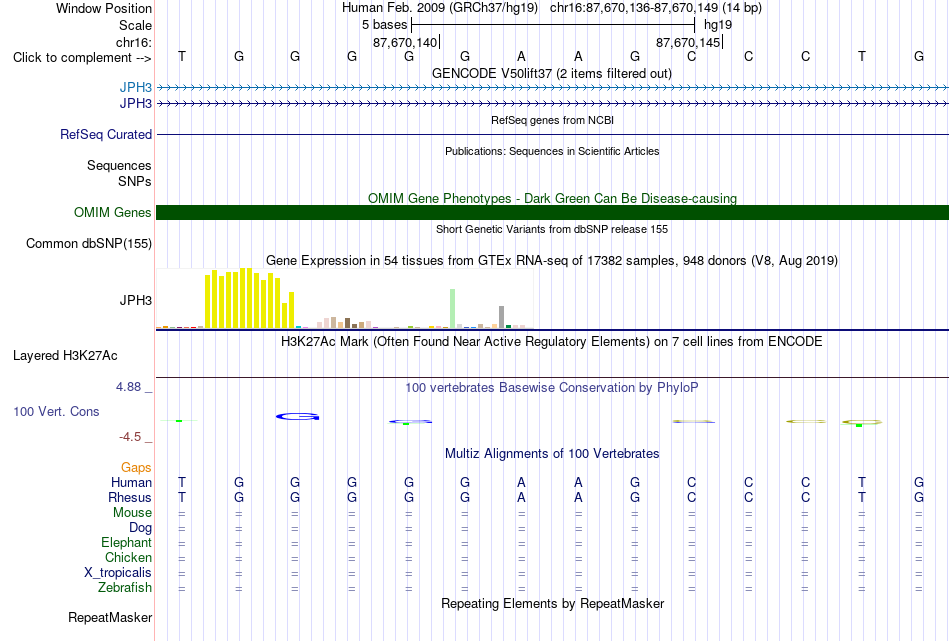Viewport: 950px width, 641px height.
Task: Click the 'Gaps' alignment row label
Action: 136,467
